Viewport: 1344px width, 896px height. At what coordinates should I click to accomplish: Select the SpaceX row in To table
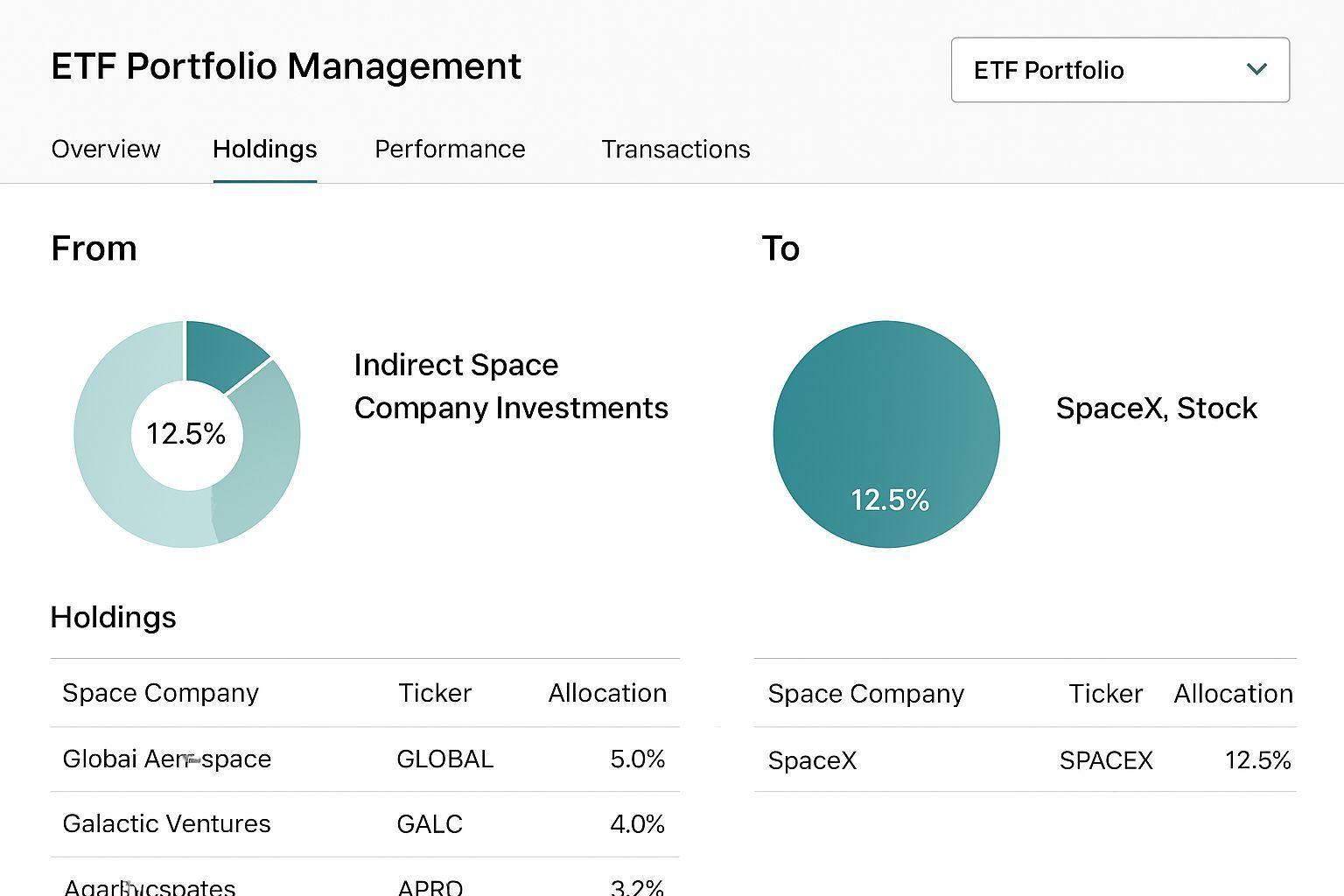(x=812, y=760)
